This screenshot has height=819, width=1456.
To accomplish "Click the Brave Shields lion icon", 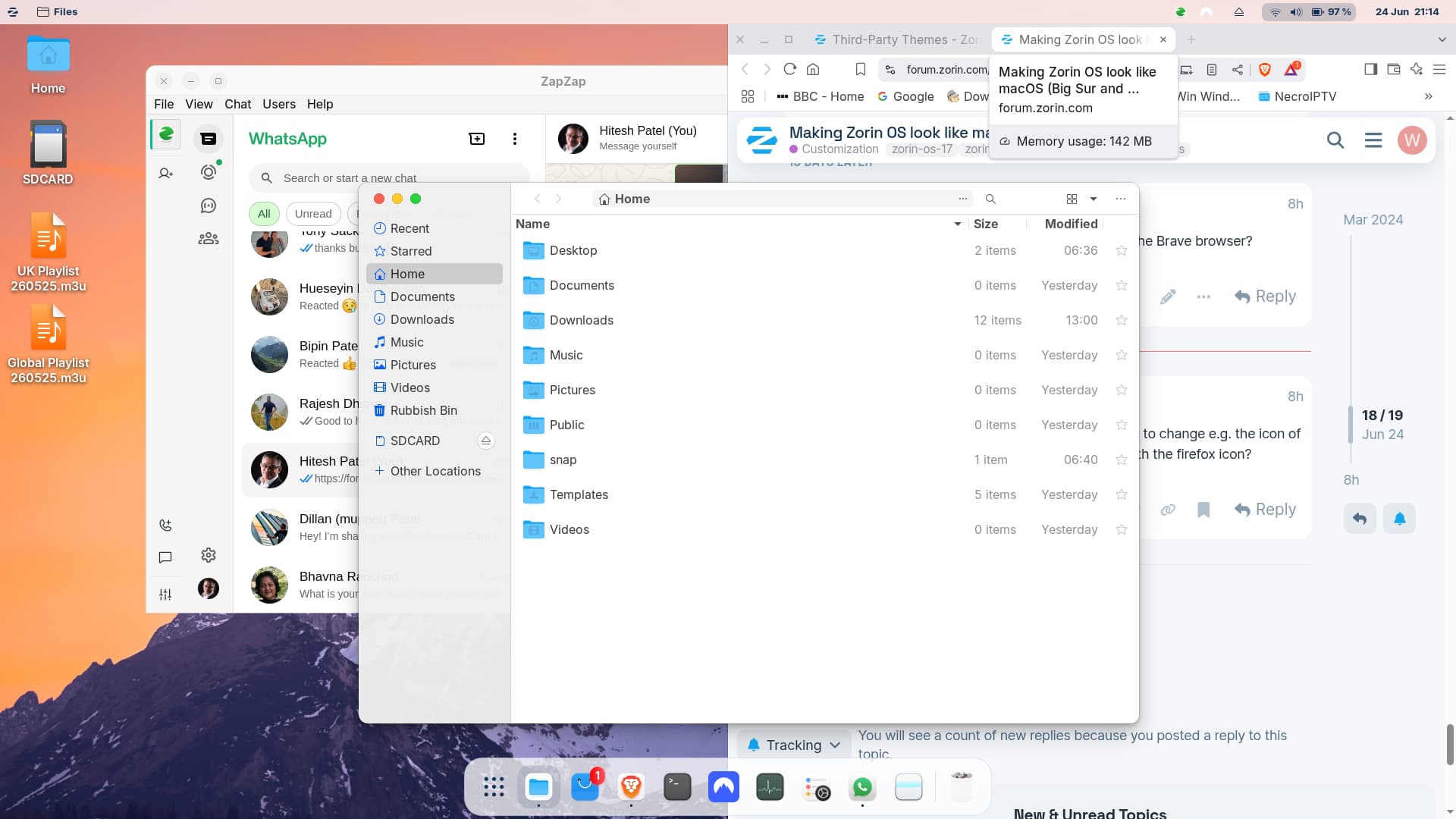I will click(x=1264, y=69).
